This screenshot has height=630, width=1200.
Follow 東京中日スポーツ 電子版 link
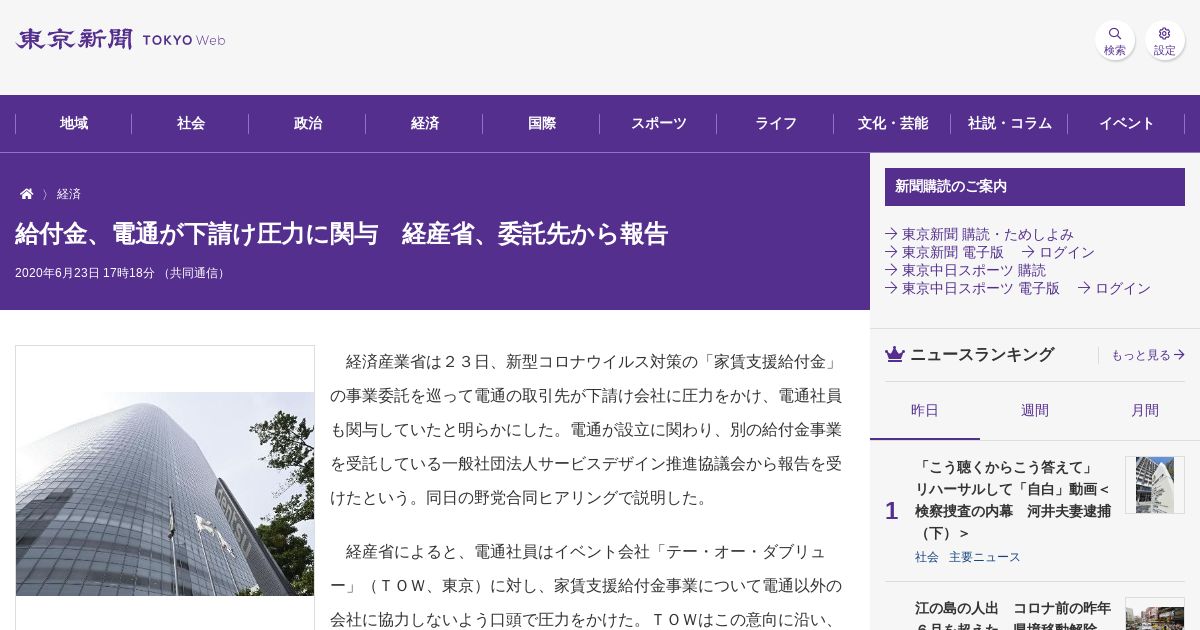[972, 288]
